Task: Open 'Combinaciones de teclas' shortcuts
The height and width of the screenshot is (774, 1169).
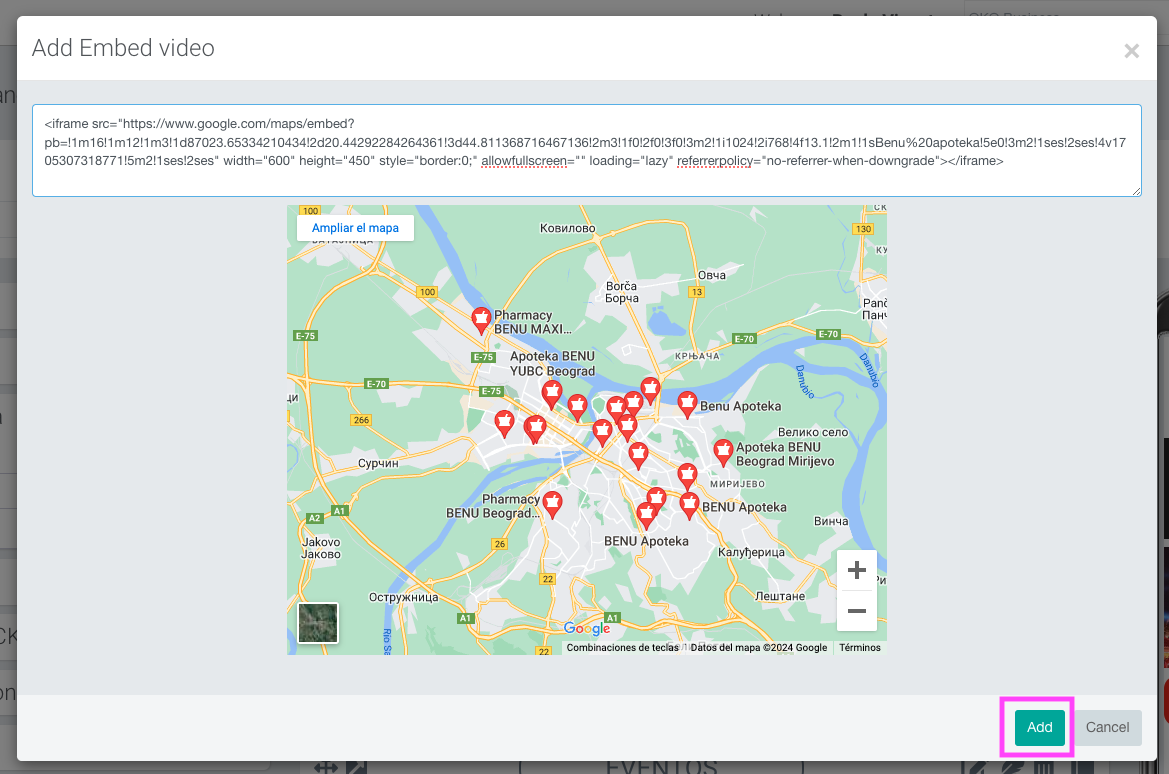Action: [x=623, y=647]
